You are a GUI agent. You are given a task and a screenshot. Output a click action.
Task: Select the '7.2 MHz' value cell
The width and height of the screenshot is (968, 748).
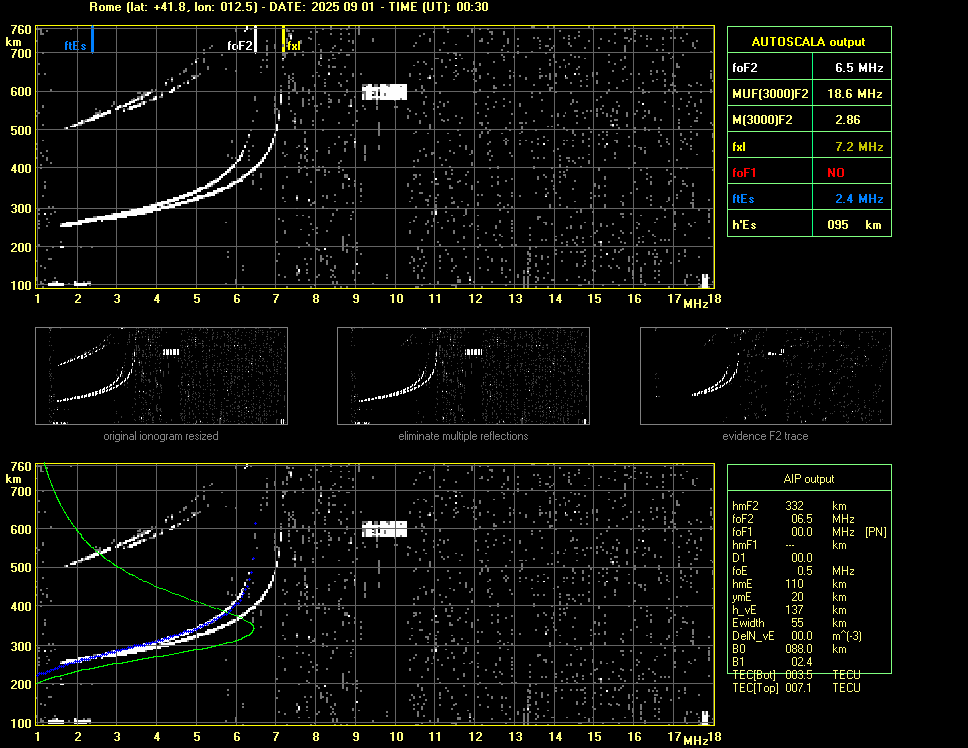pyautogui.click(x=853, y=146)
